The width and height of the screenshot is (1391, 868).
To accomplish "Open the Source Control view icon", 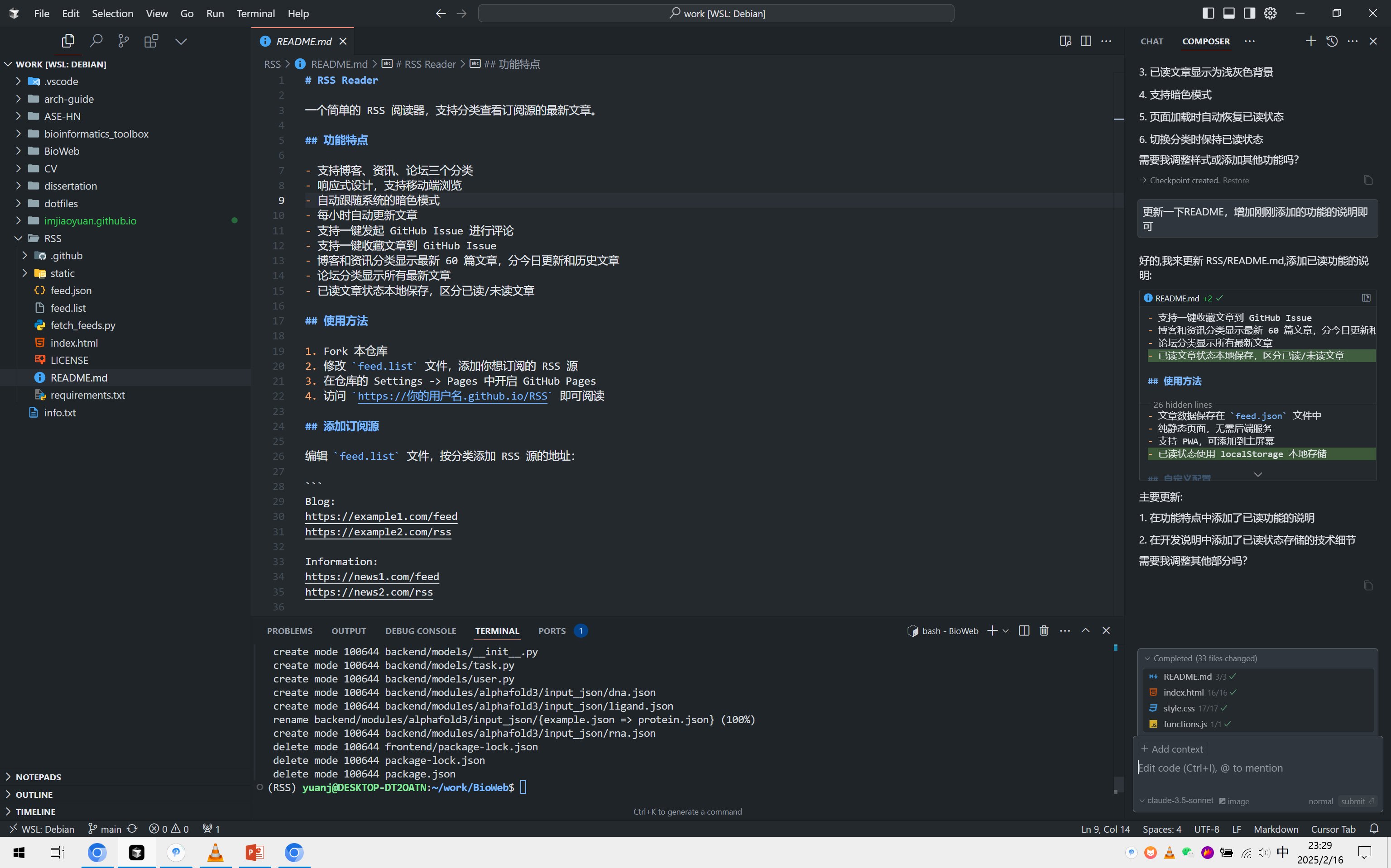I will [x=124, y=41].
